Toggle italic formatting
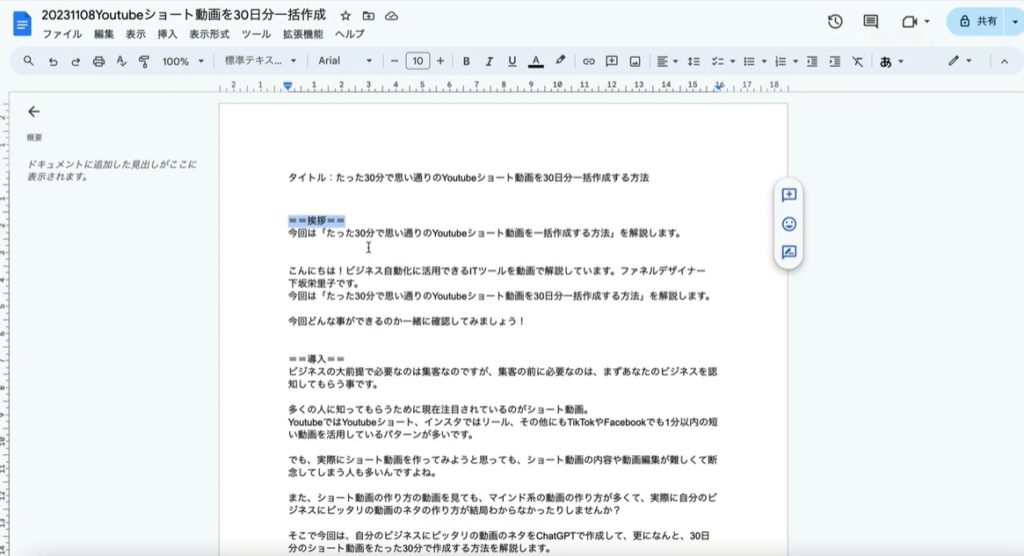This screenshot has width=1024, height=556. tap(489, 61)
